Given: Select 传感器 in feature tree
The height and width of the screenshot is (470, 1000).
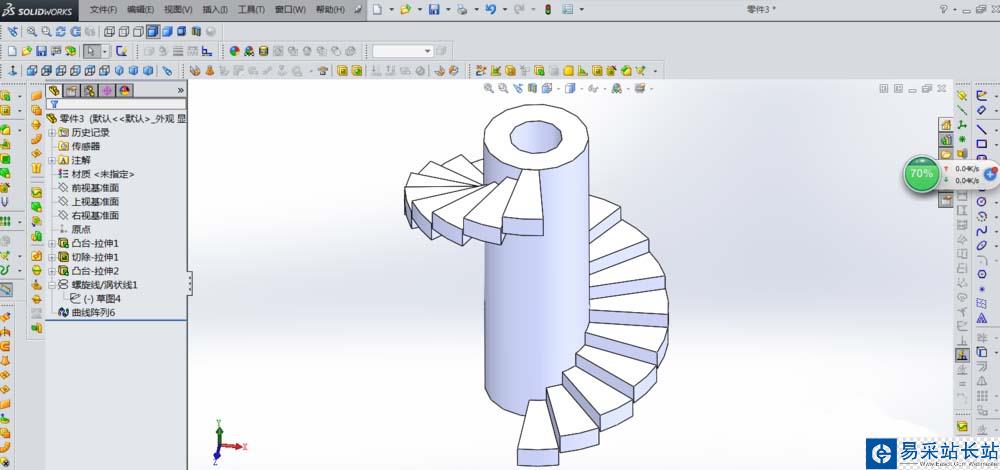Looking at the screenshot, I should point(85,146).
